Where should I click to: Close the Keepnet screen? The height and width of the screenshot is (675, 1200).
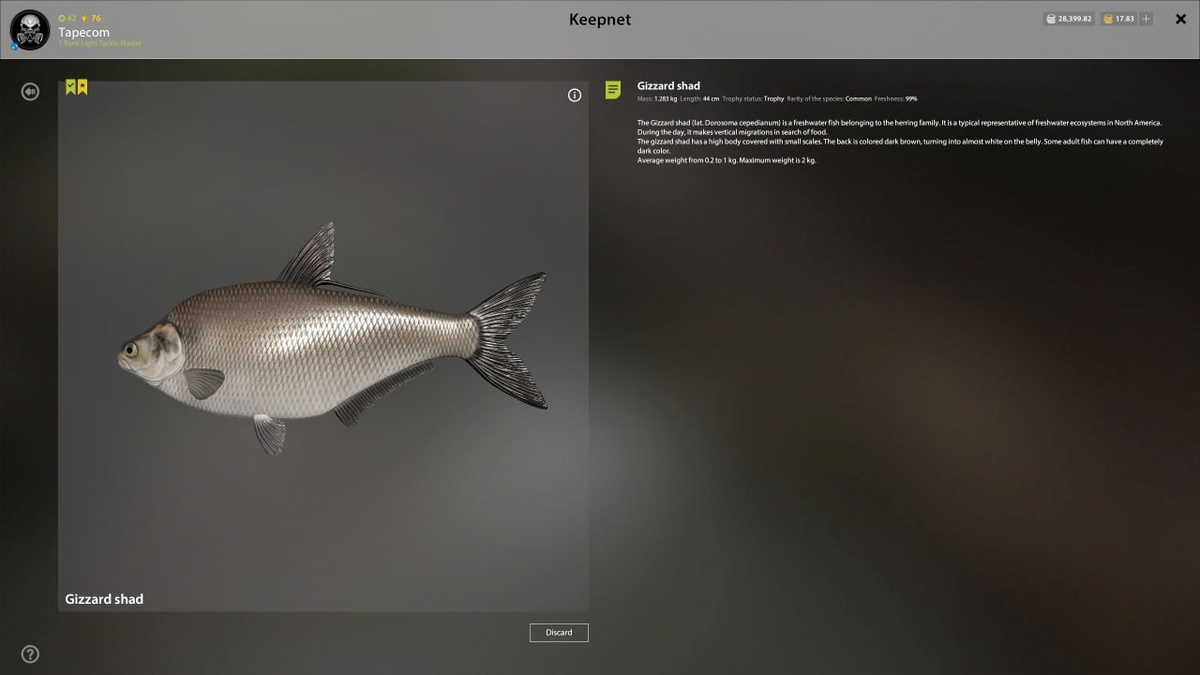point(1180,19)
